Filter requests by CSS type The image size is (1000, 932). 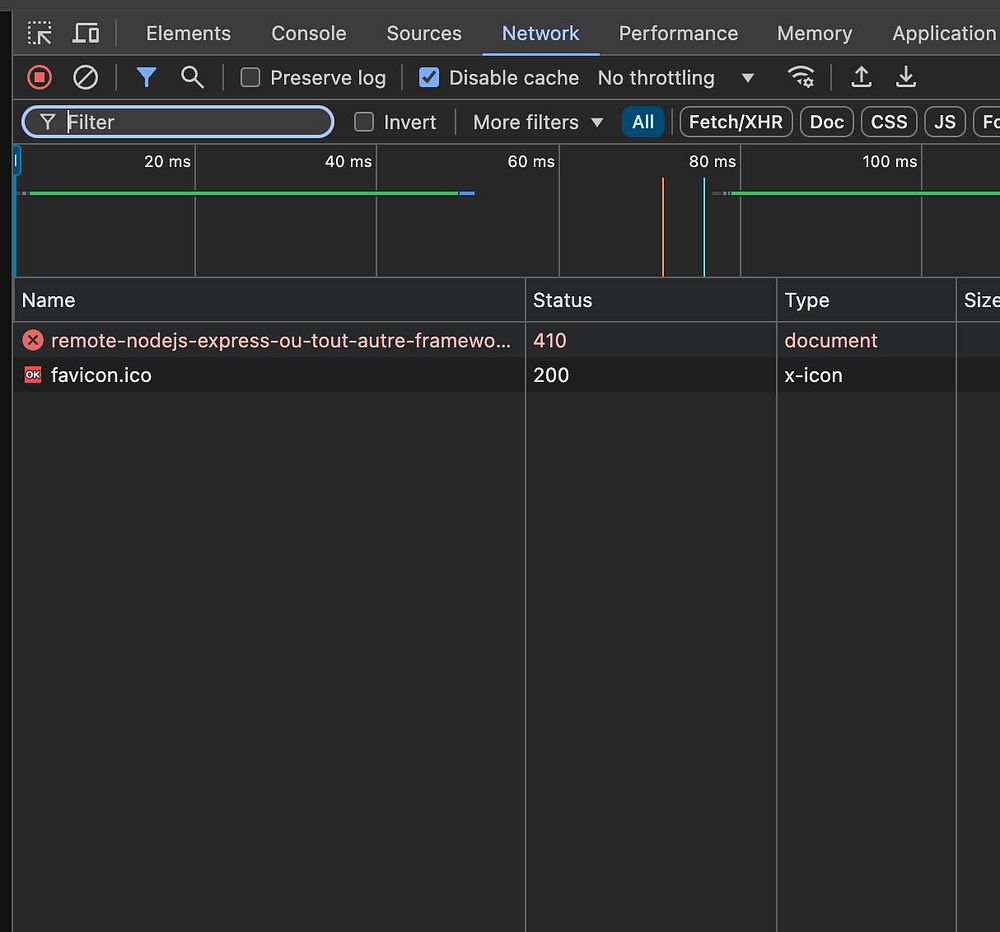(x=888, y=122)
